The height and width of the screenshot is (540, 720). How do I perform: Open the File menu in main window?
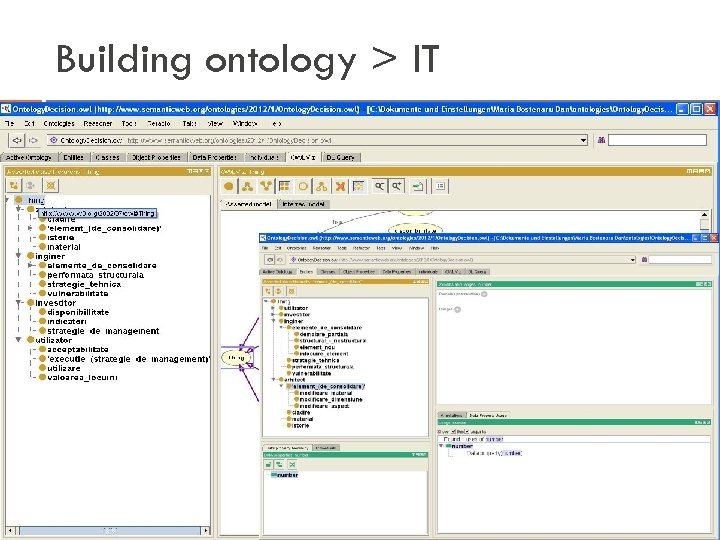(9, 124)
